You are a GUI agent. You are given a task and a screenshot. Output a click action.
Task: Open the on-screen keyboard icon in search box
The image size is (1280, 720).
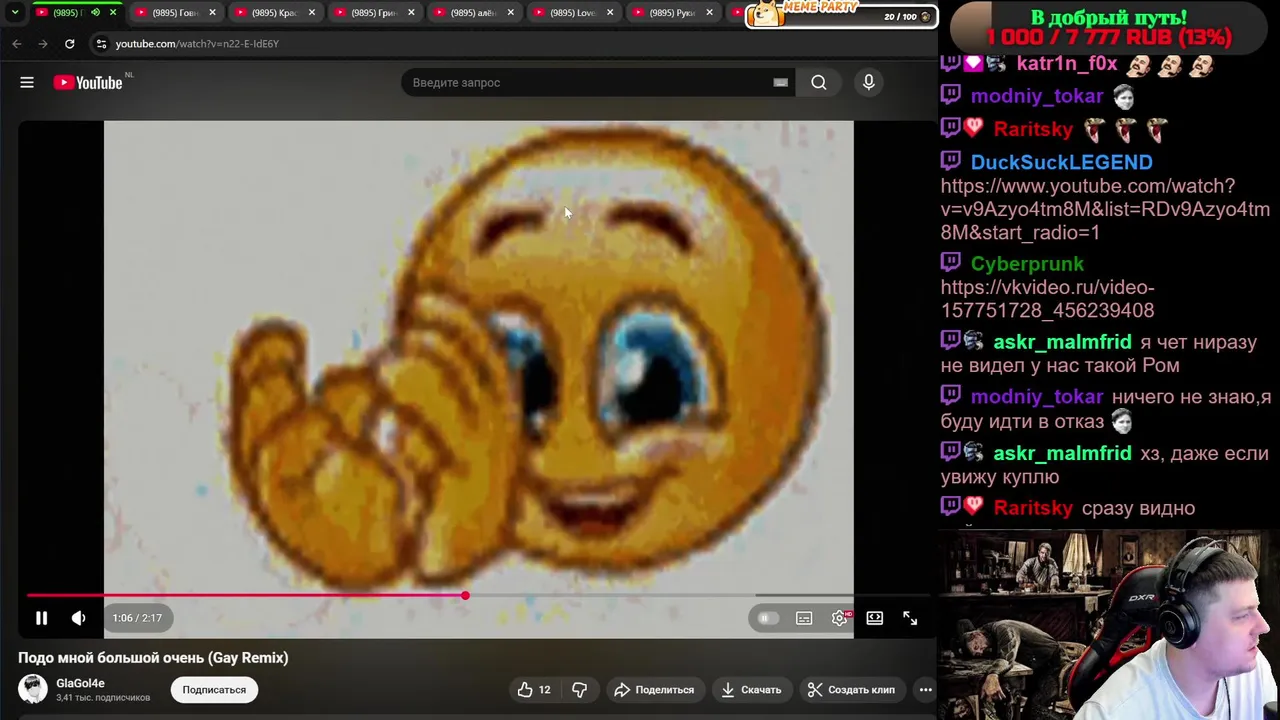coord(781,83)
